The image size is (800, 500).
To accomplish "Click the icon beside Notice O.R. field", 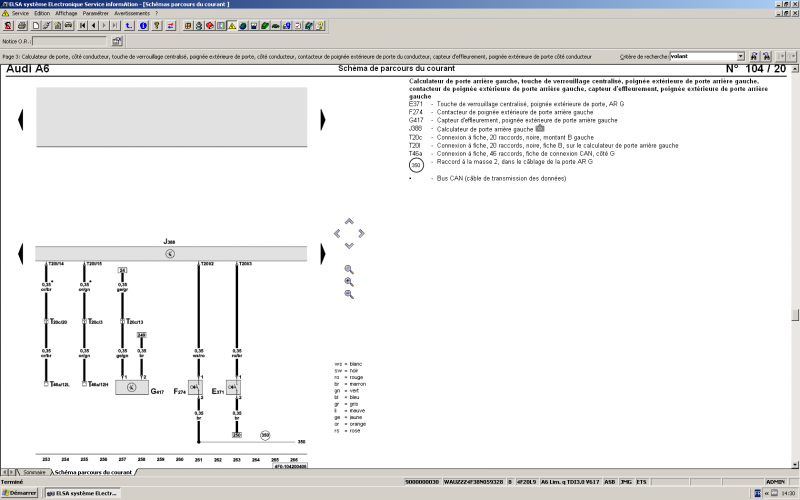I will click(x=117, y=41).
